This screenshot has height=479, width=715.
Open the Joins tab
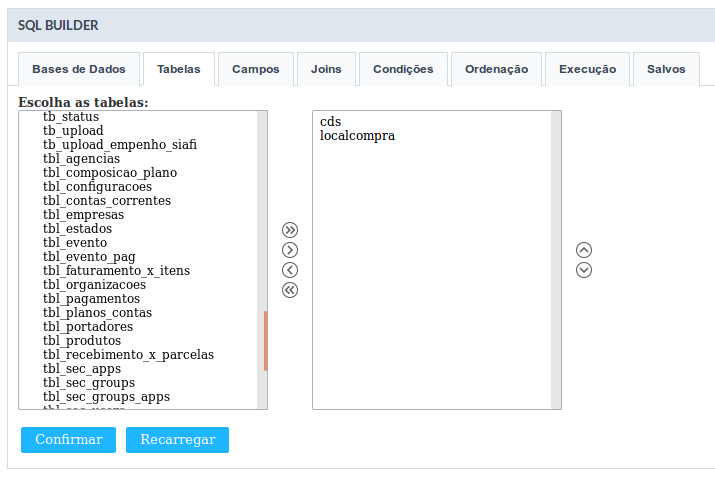pos(326,69)
